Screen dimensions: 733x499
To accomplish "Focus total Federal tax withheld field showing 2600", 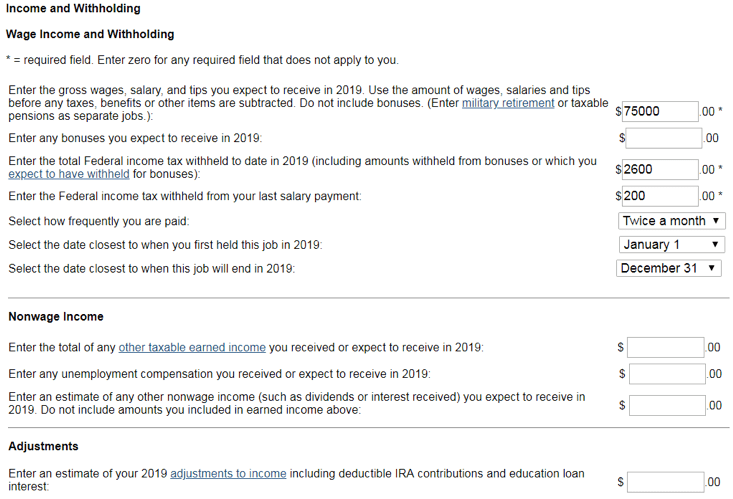I will point(658,170).
